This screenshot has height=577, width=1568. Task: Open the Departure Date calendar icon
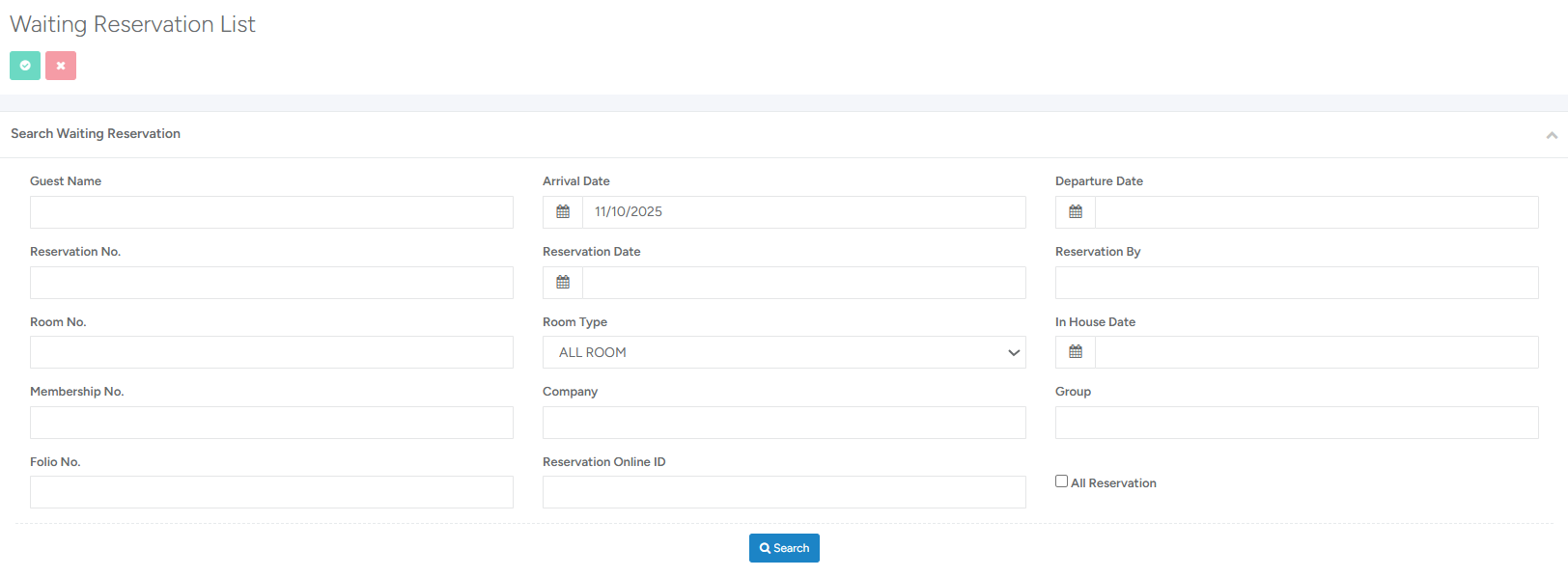point(1076,212)
